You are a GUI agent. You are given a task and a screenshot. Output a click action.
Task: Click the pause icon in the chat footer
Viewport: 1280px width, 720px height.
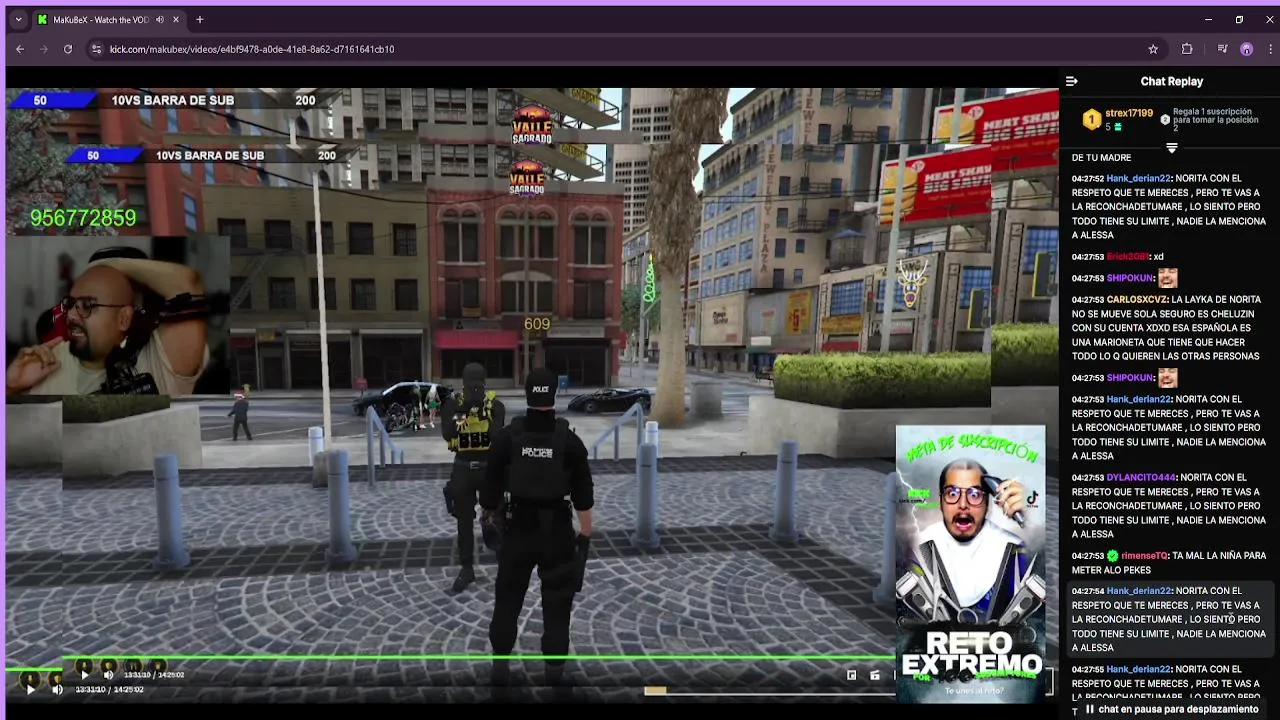(x=1090, y=709)
